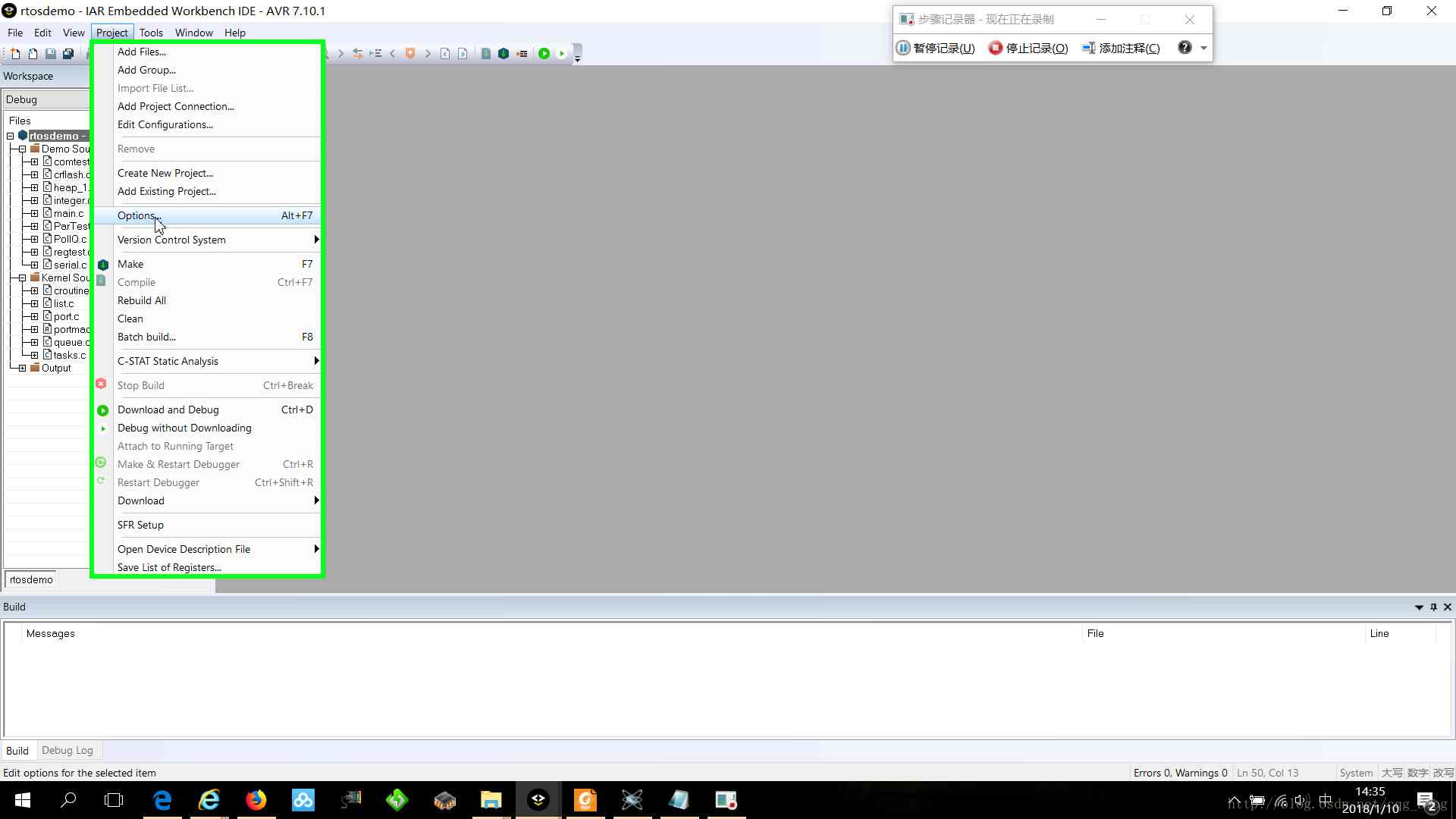The image size is (1456, 819).
Task: Click the orange swap-arrows toolbar icon
Action: 358,54
